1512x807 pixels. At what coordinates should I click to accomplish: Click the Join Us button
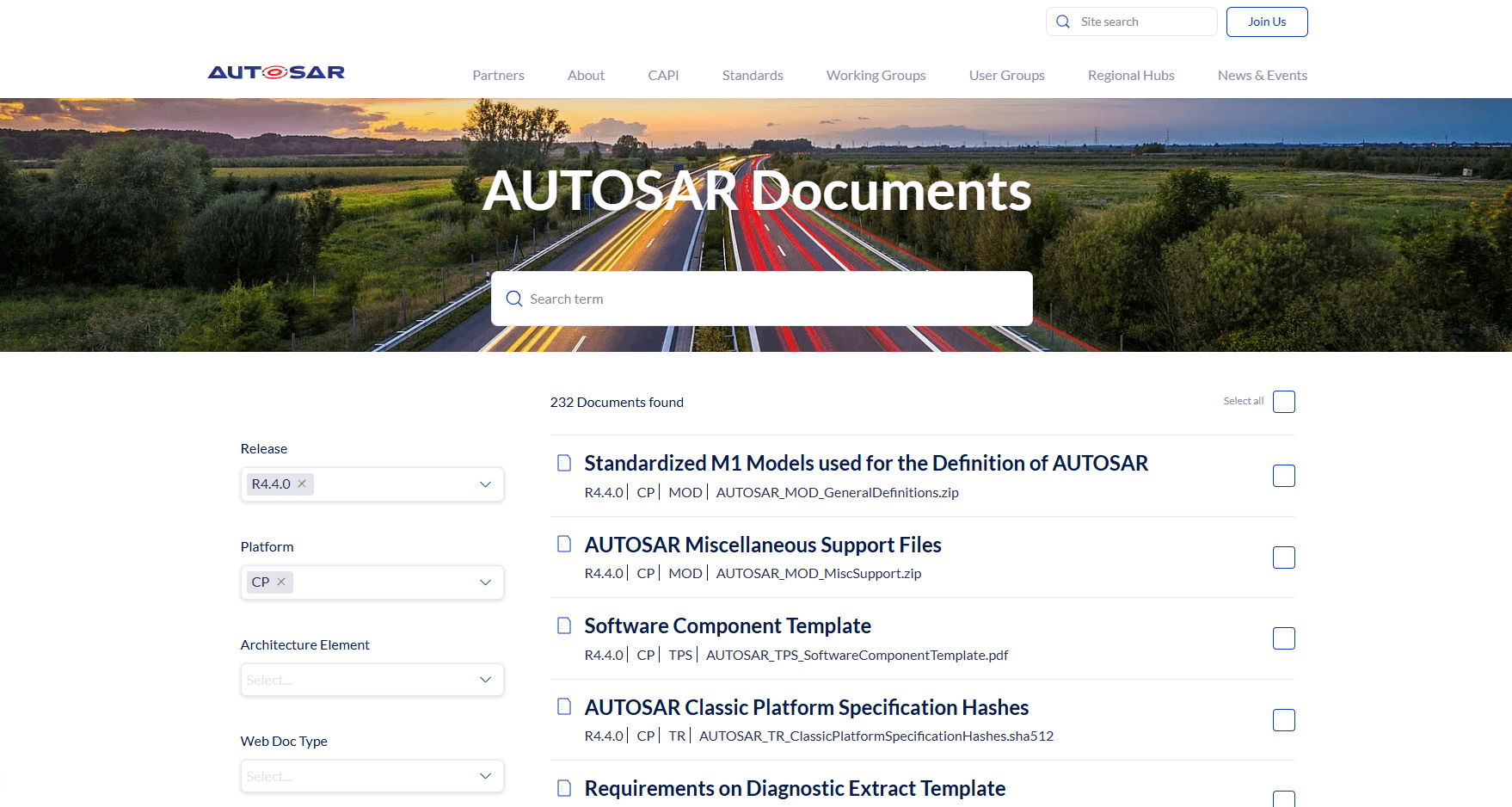pos(1267,22)
